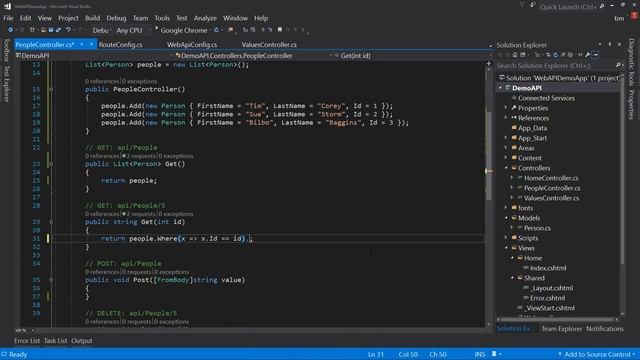Image resolution: width=640 pixels, height=360 pixels.
Task: Switch to ValuesController.cs tab
Action: pos(269,44)
